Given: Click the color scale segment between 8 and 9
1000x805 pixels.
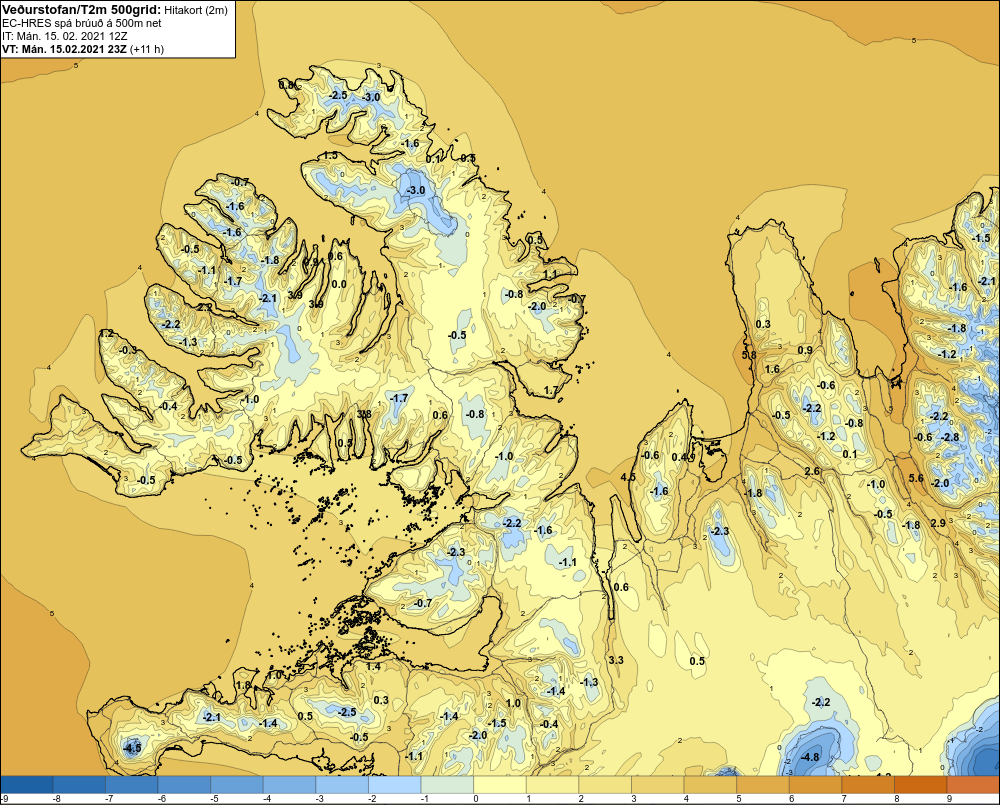Looking at the screenshot, I should [x=920, y=784].
